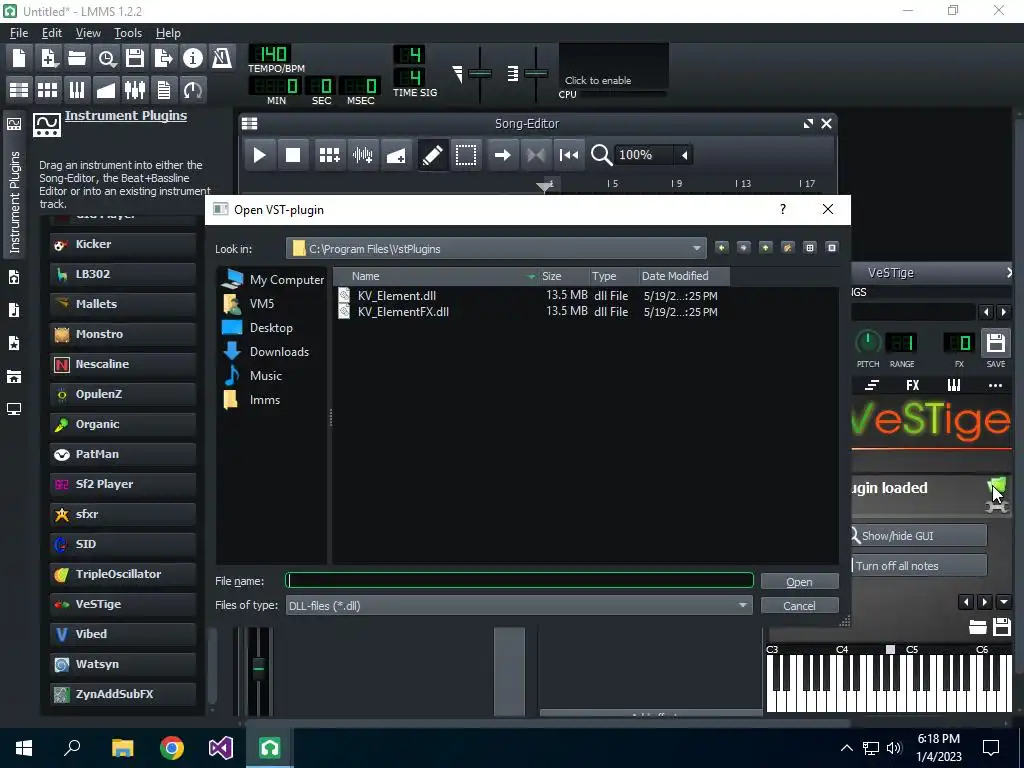This screenshot has height=768, width=1024.
Task: Select edit mode selection tool in Song-Editor
Action: coord(466,155)
